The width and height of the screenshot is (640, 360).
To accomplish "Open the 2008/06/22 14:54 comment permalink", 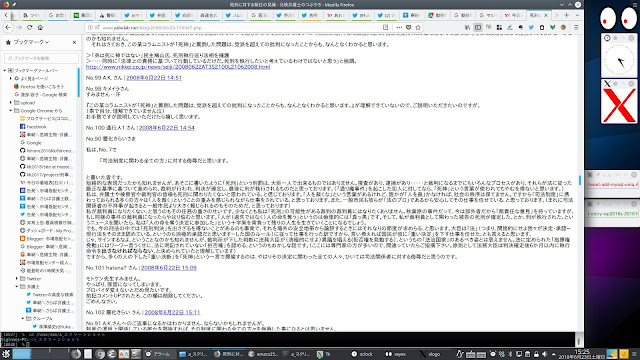I will [x=167, y=128].
